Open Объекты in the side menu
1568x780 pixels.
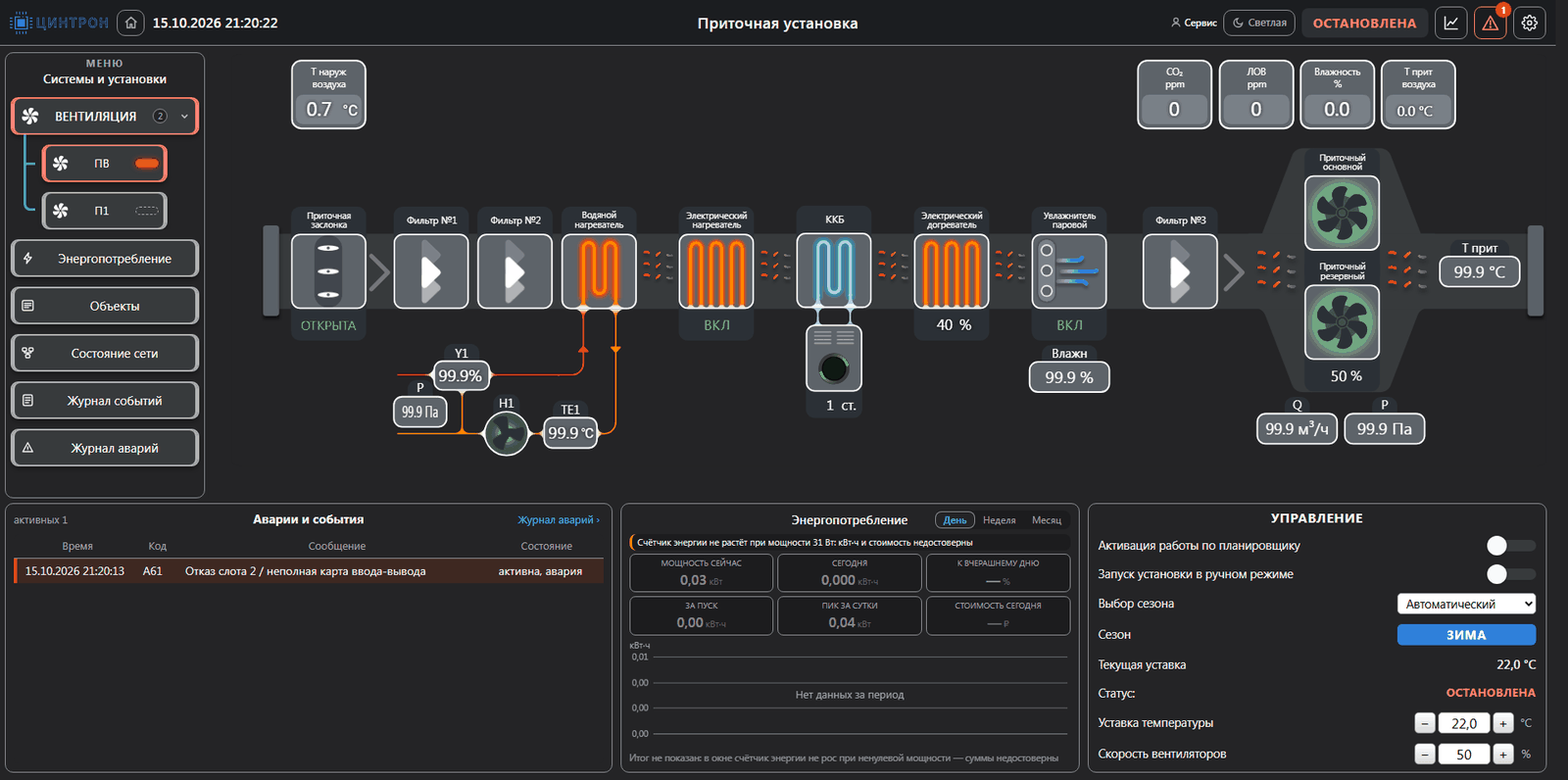105,306
